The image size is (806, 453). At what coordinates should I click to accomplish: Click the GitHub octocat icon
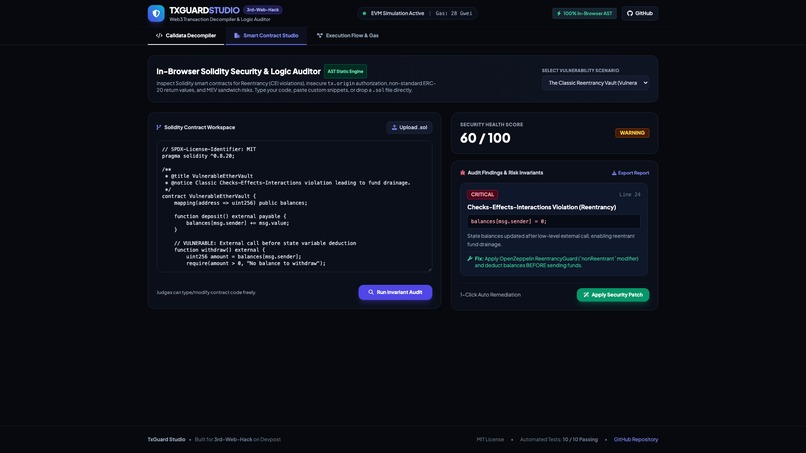[630, 13]
